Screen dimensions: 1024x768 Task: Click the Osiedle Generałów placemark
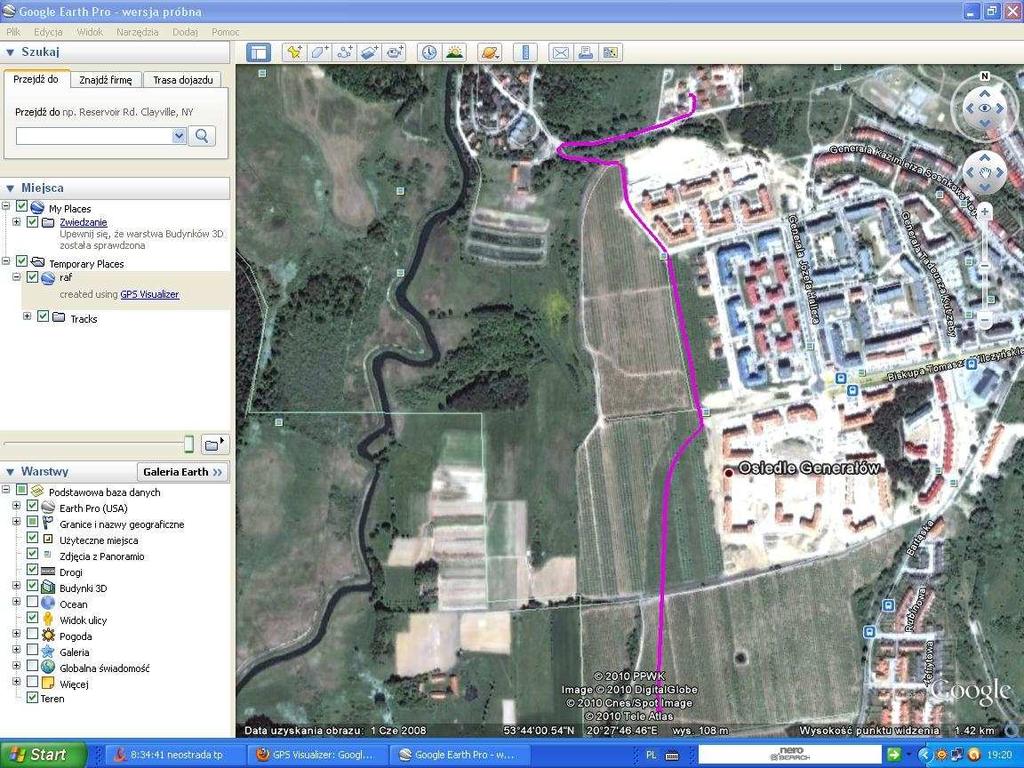click(x=728, y=472)
